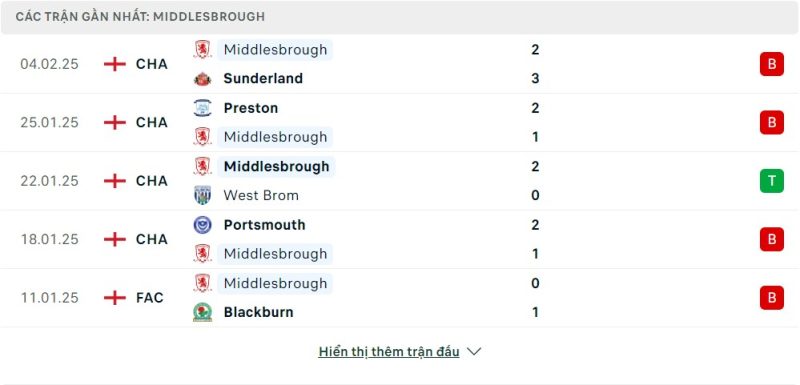This screenshot has width=800, height=385.
Task: Select the Portsmouth team name
Action: click(264, 225)
